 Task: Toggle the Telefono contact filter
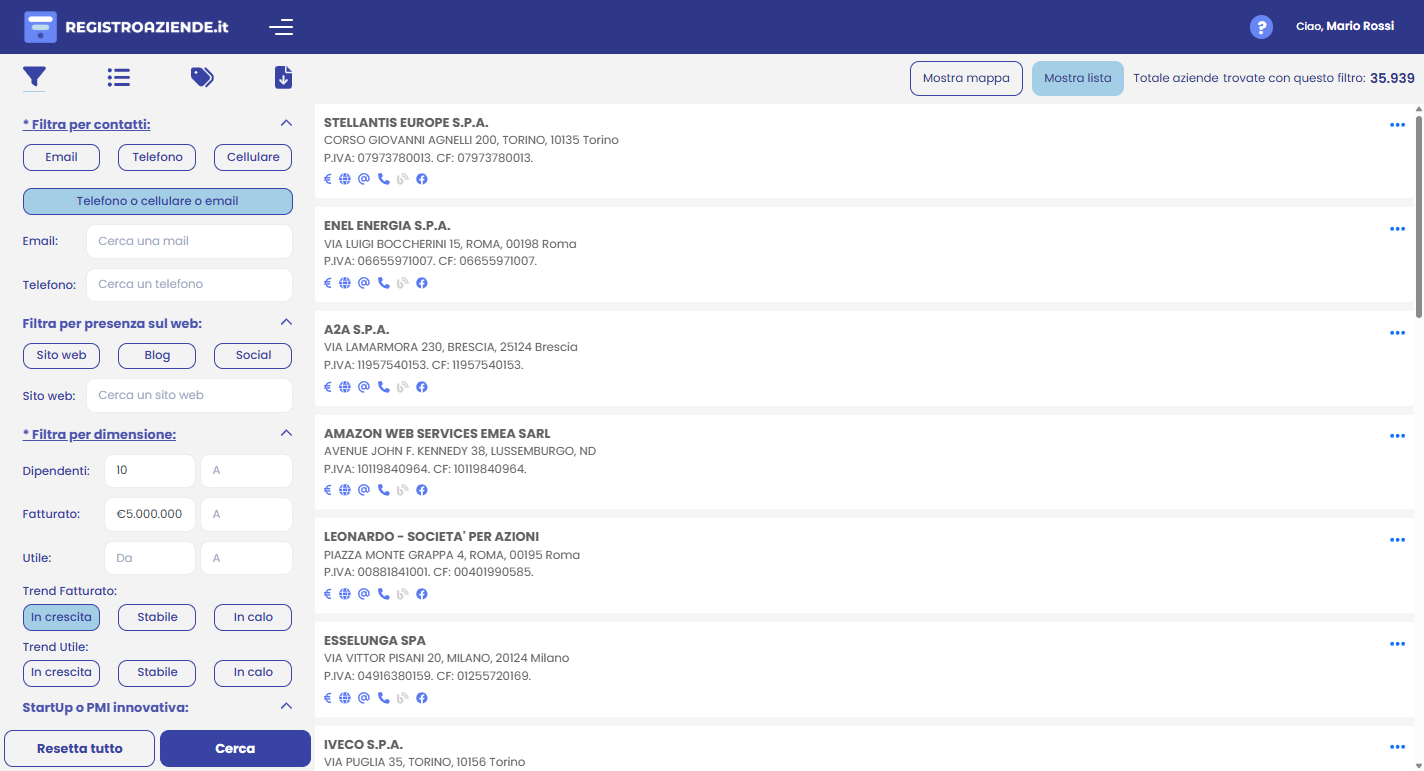coord(157,157)
